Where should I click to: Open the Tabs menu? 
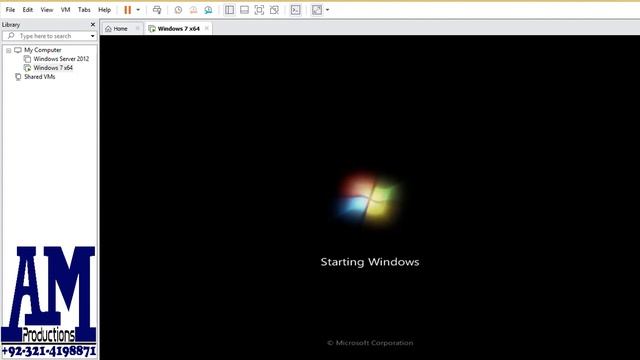click(84, 10)
